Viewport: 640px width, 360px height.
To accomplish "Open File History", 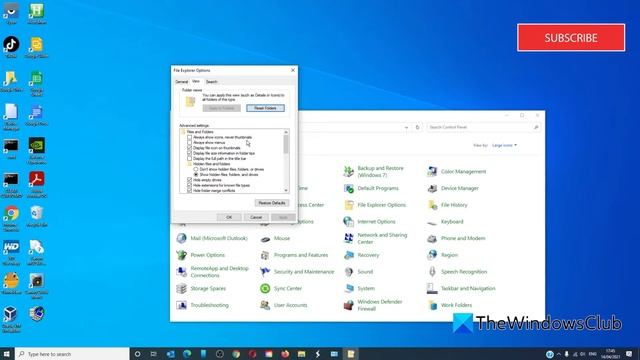I will (447, 205).
